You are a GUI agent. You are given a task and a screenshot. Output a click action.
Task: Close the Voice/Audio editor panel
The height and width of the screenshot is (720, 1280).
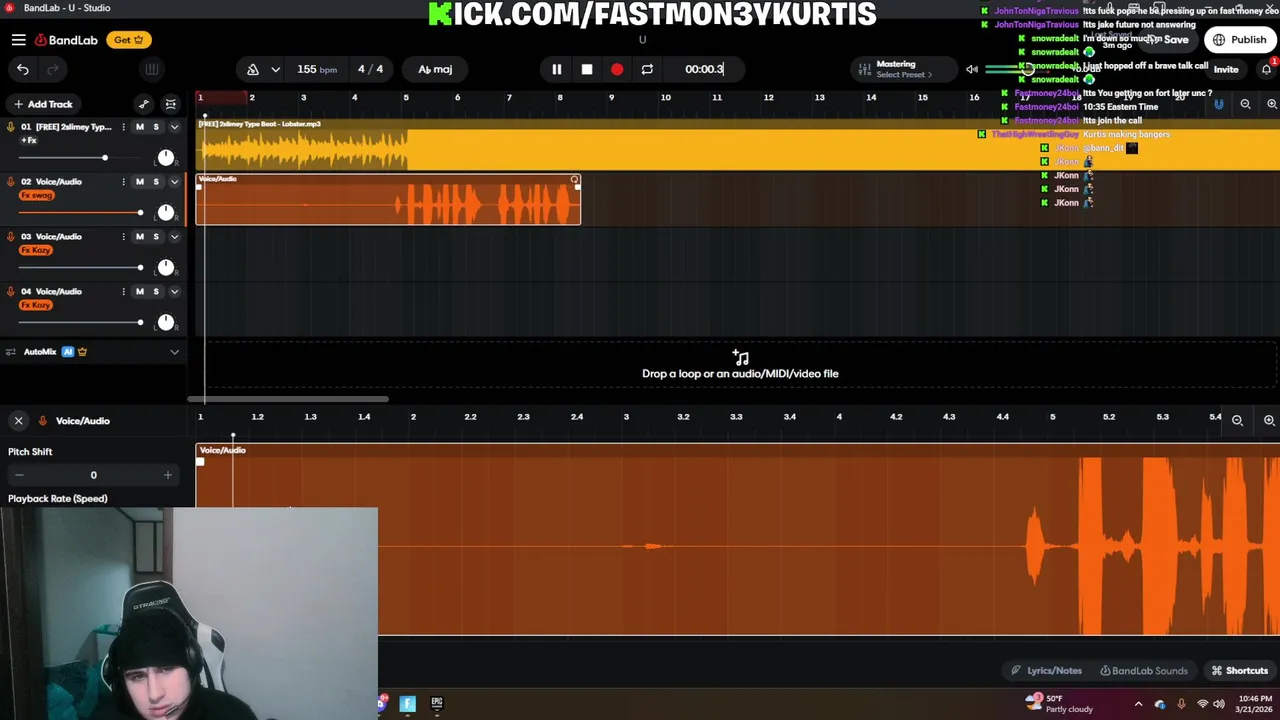coord(18,421)
